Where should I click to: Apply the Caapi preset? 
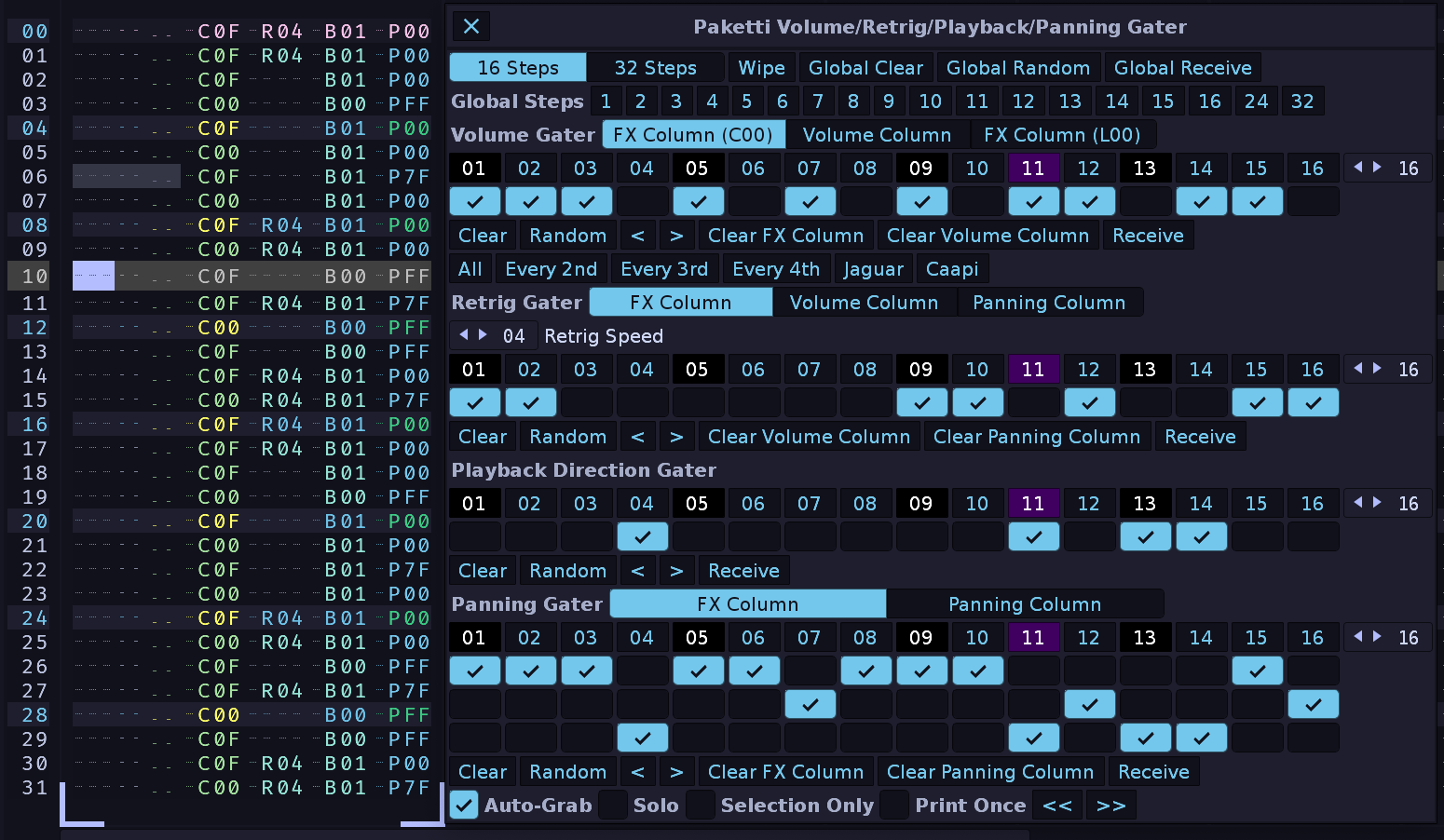952,269
